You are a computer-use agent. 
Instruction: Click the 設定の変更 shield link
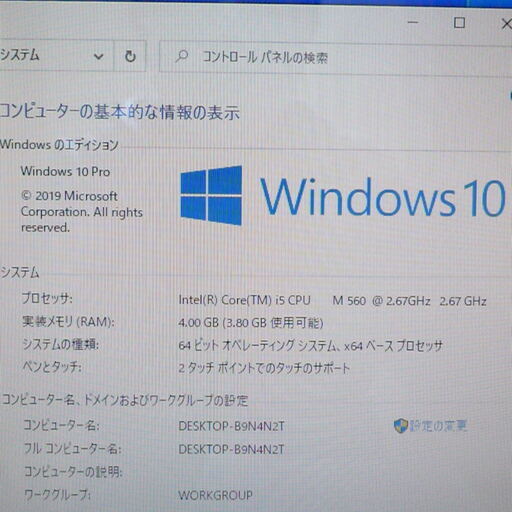[x=430, y=426]
